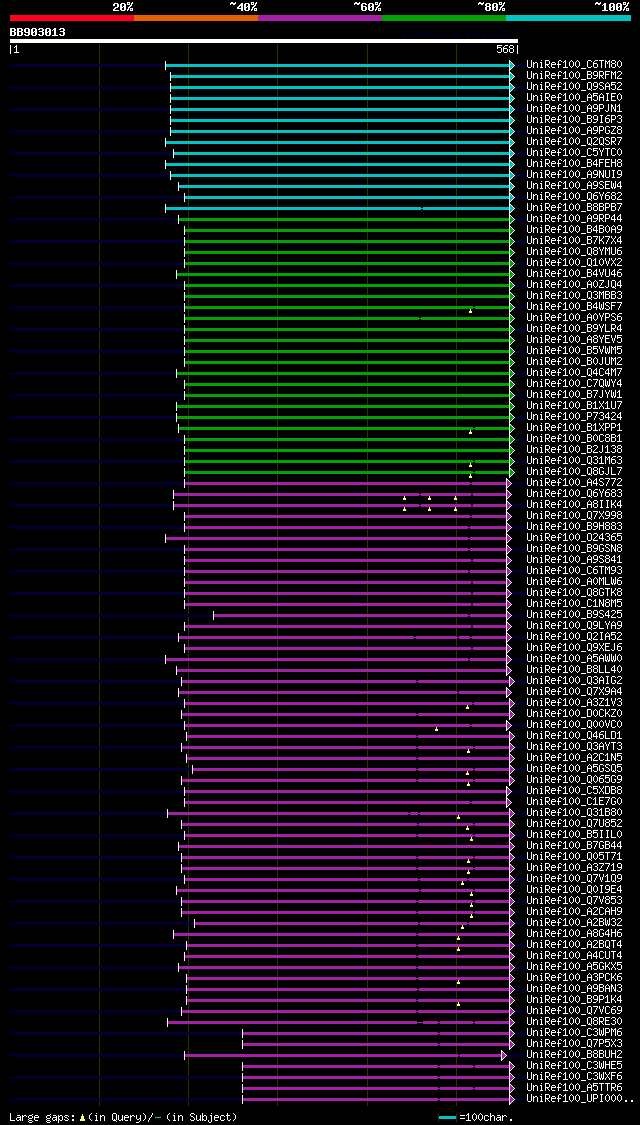
Task: Click the red ~20% identity legend segment
Action: pos(72,17)
